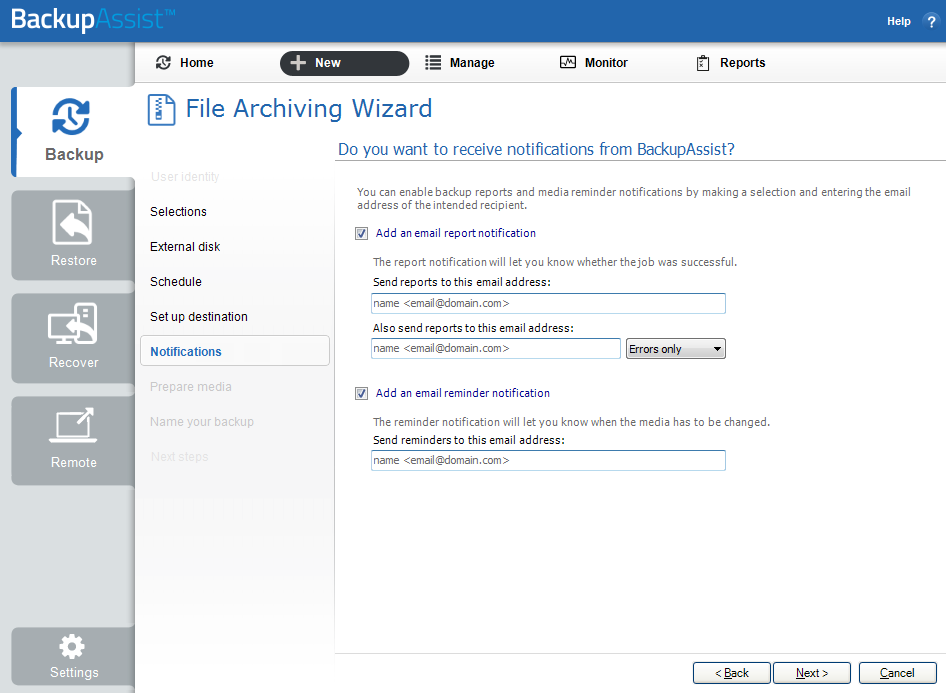Focus the Also send reports email field
The image size is (946, 693).
pos(496,349)
